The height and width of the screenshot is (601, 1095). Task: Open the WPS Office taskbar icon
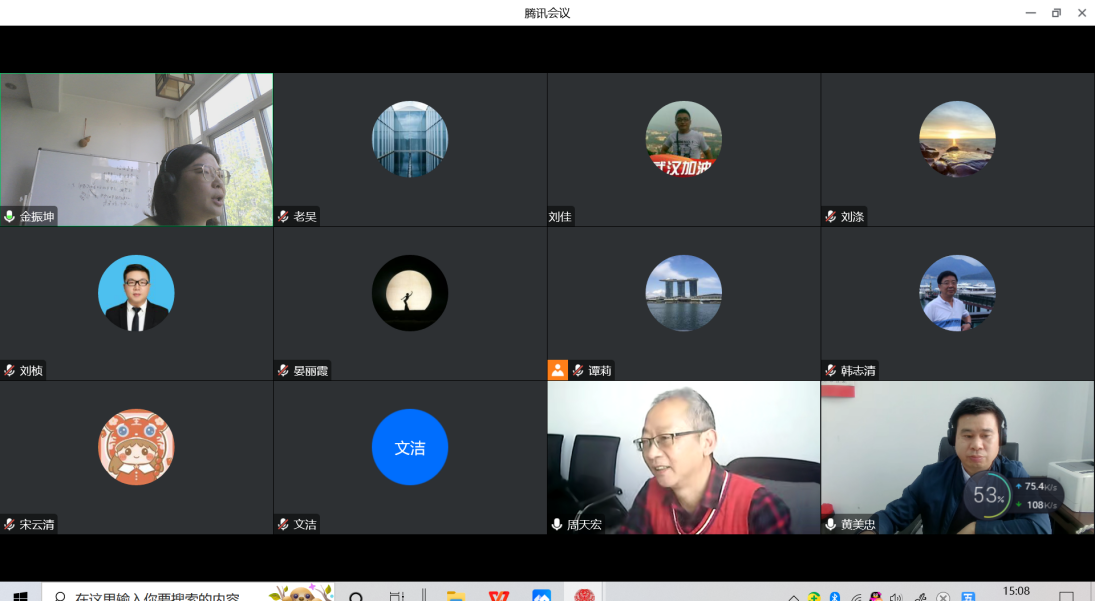coord(498,596)
